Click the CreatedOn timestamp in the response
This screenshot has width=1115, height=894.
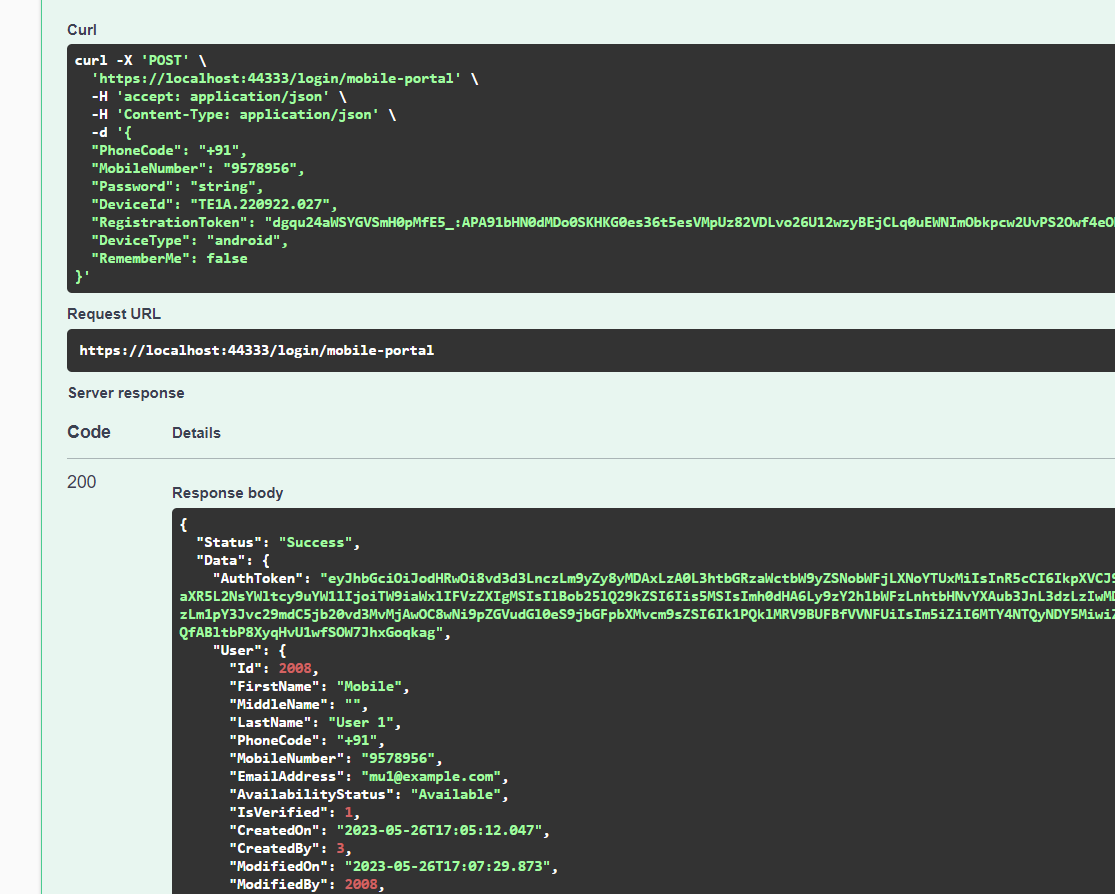tap(443, 830)
